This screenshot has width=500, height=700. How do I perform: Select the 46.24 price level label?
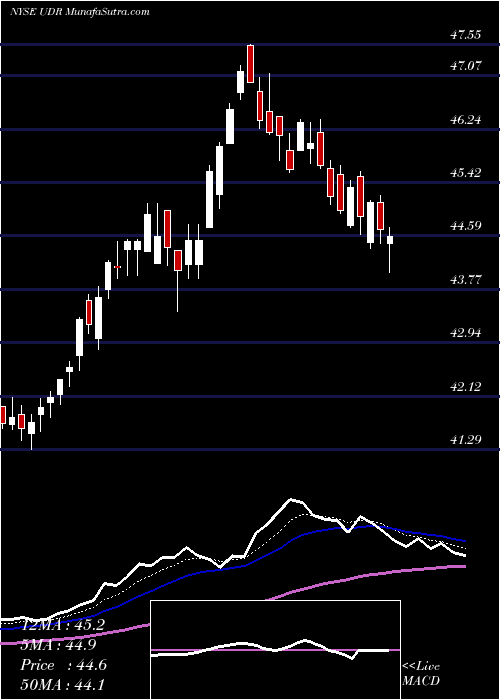466,120
